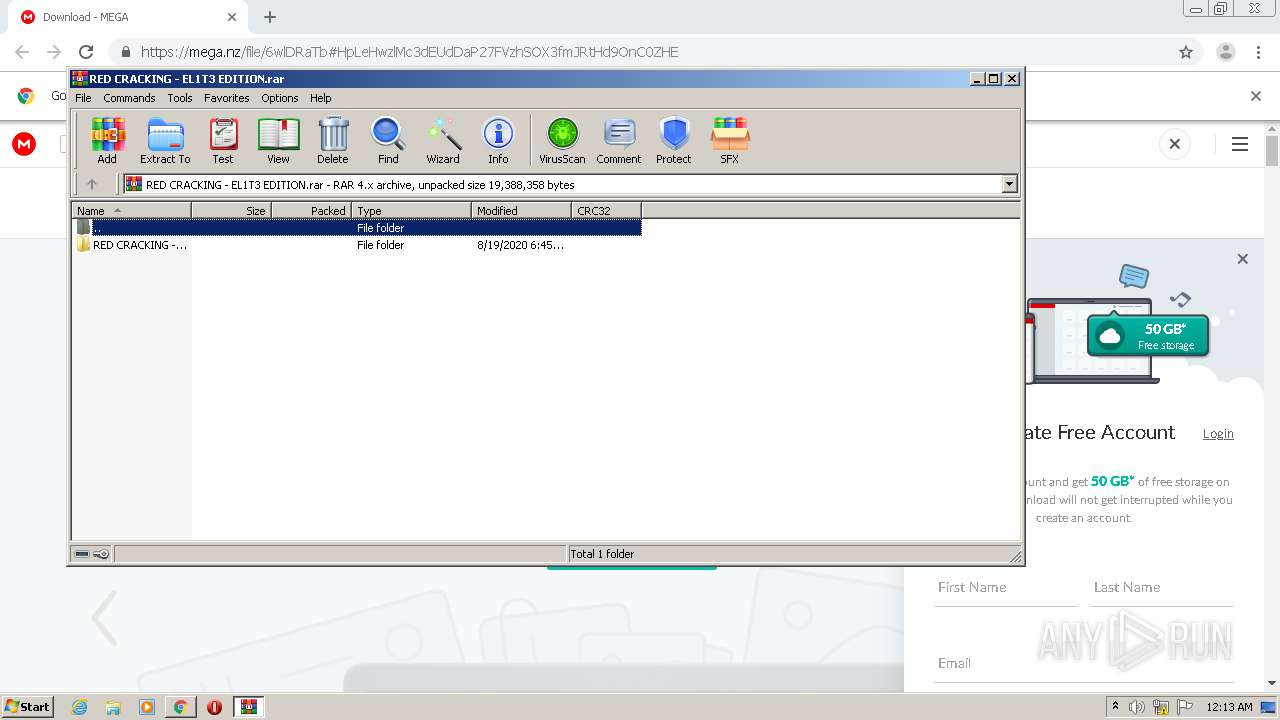Click the 12:13 AM taskbar clock
The width and height of the screenshot is (1280, 720).
[x=1229, y=707]
